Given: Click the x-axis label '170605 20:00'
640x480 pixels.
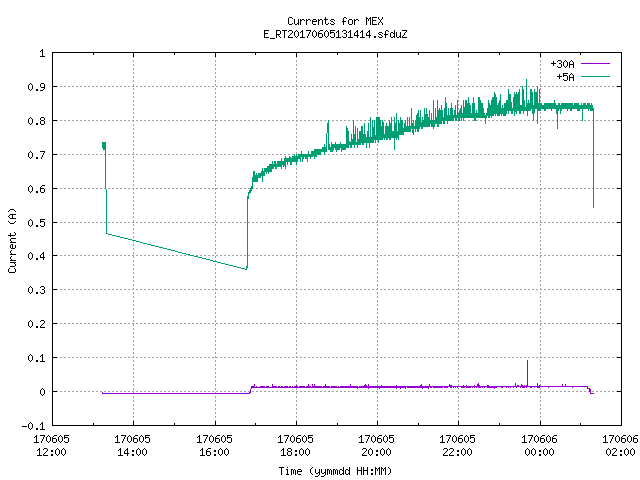Looking at the screenshot, I should (x=376, y=446).
